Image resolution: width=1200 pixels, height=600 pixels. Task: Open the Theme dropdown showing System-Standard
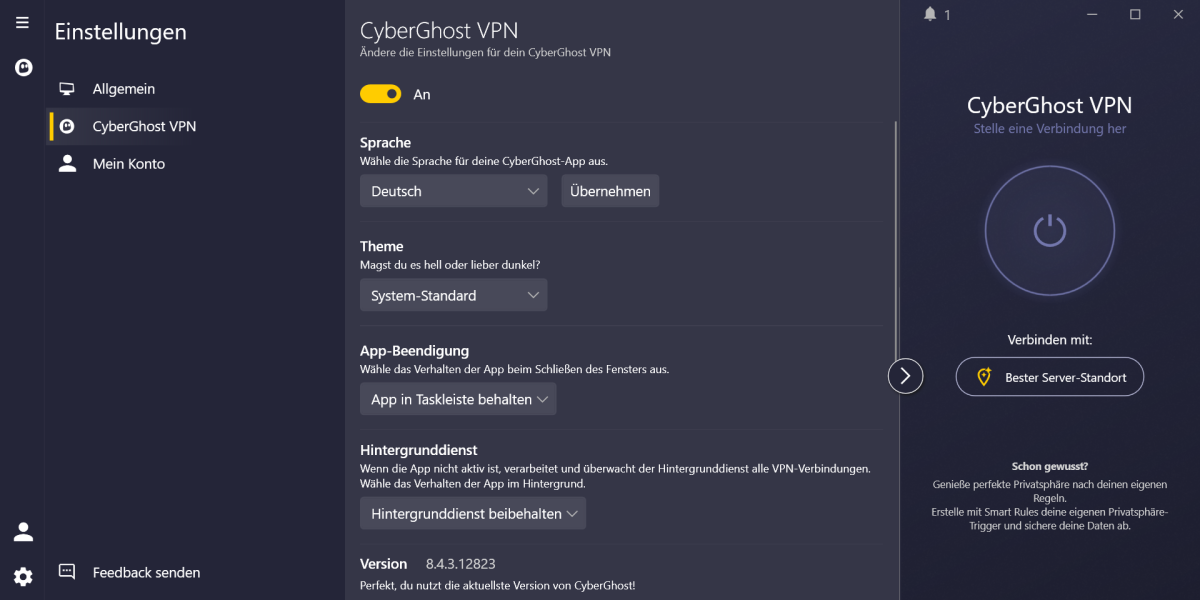point(453,295)
